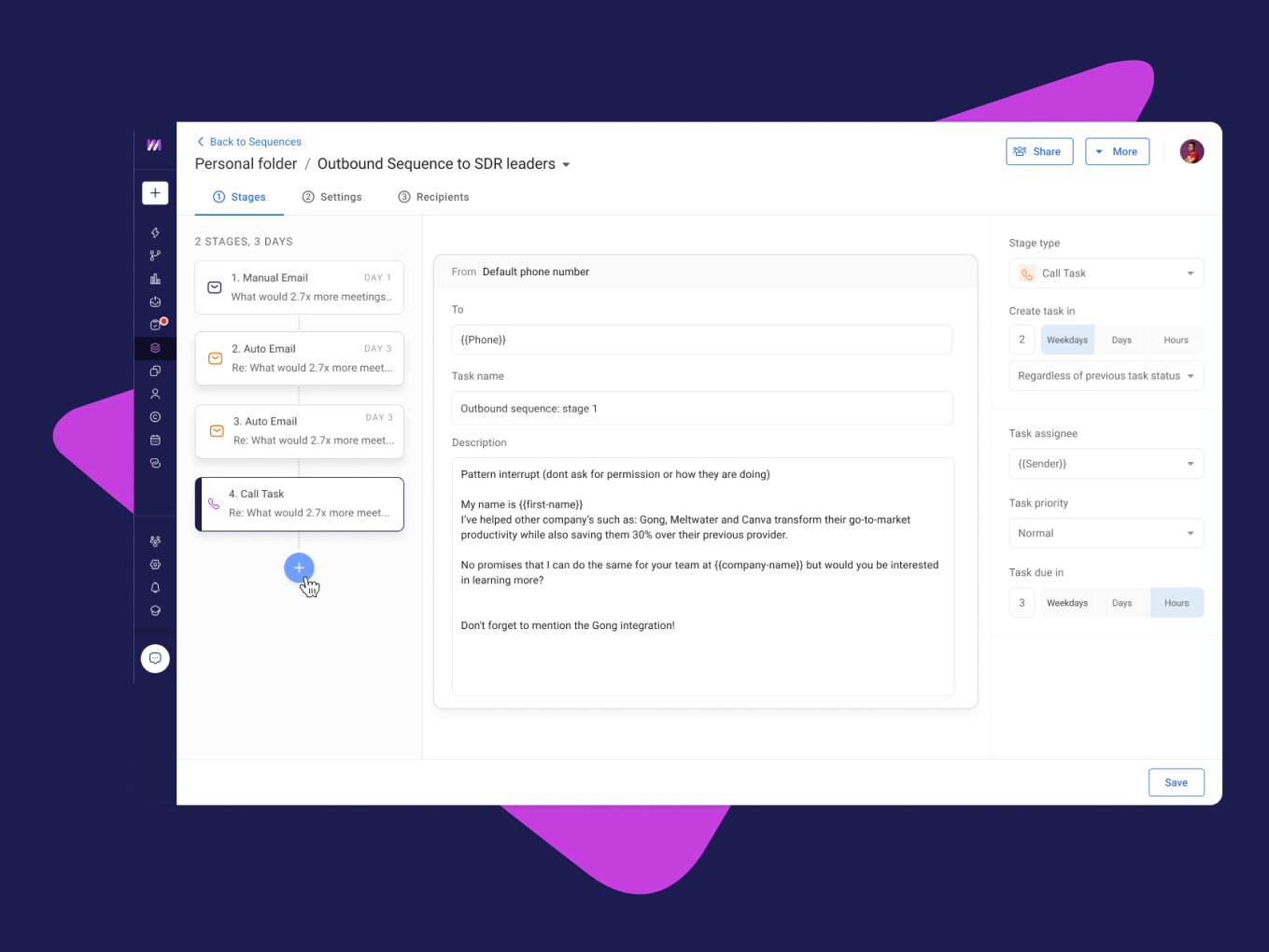Switch Create task in to Hours
Screen dimensions: 1269x952
pos(1176,339)
